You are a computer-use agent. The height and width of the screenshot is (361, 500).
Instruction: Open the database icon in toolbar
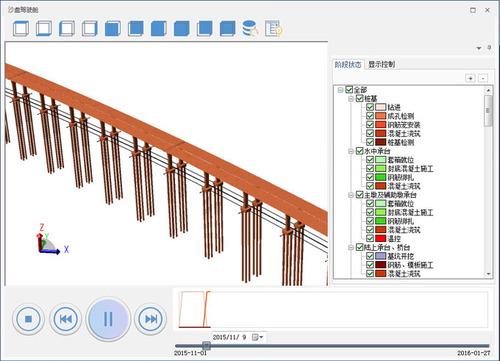point(250,28)
